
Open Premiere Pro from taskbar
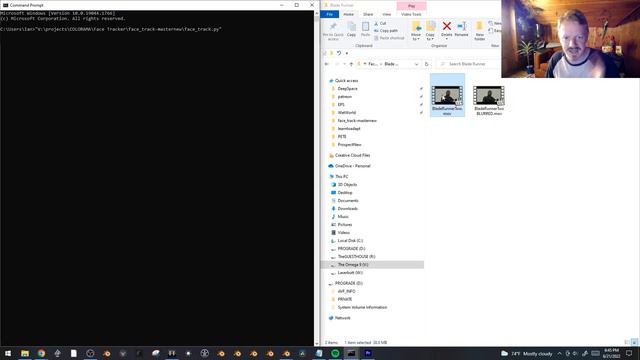click(368, 353)
